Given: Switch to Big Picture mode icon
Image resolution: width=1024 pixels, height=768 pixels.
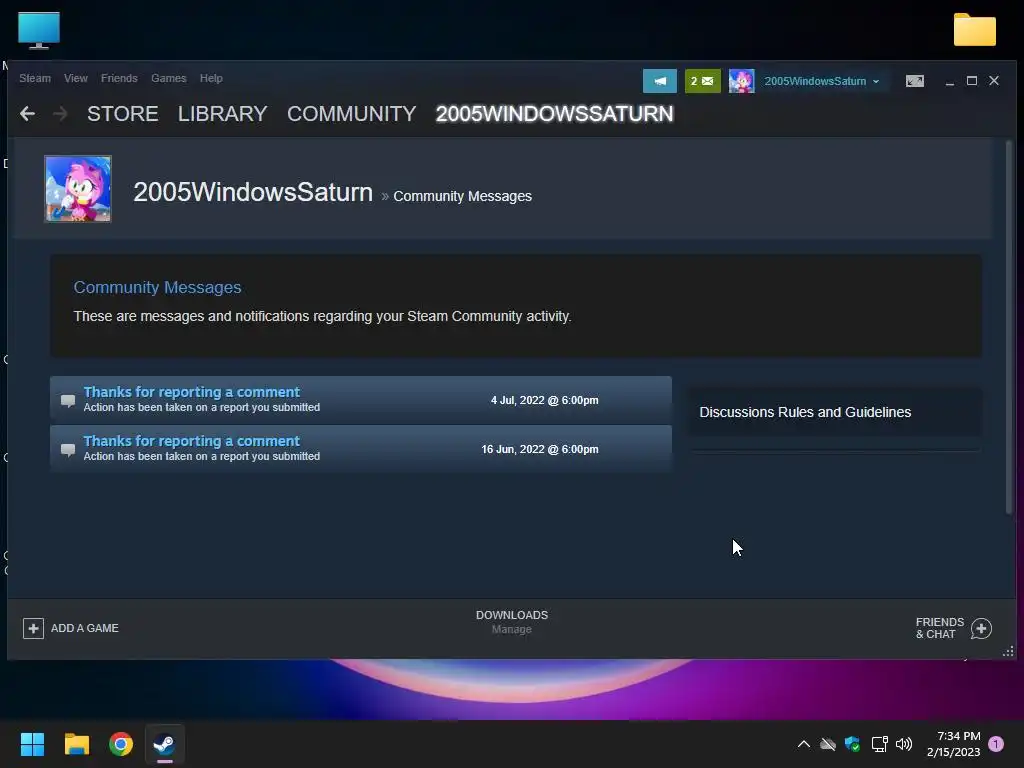Looking at the screenshot, I should pos(914,81).
